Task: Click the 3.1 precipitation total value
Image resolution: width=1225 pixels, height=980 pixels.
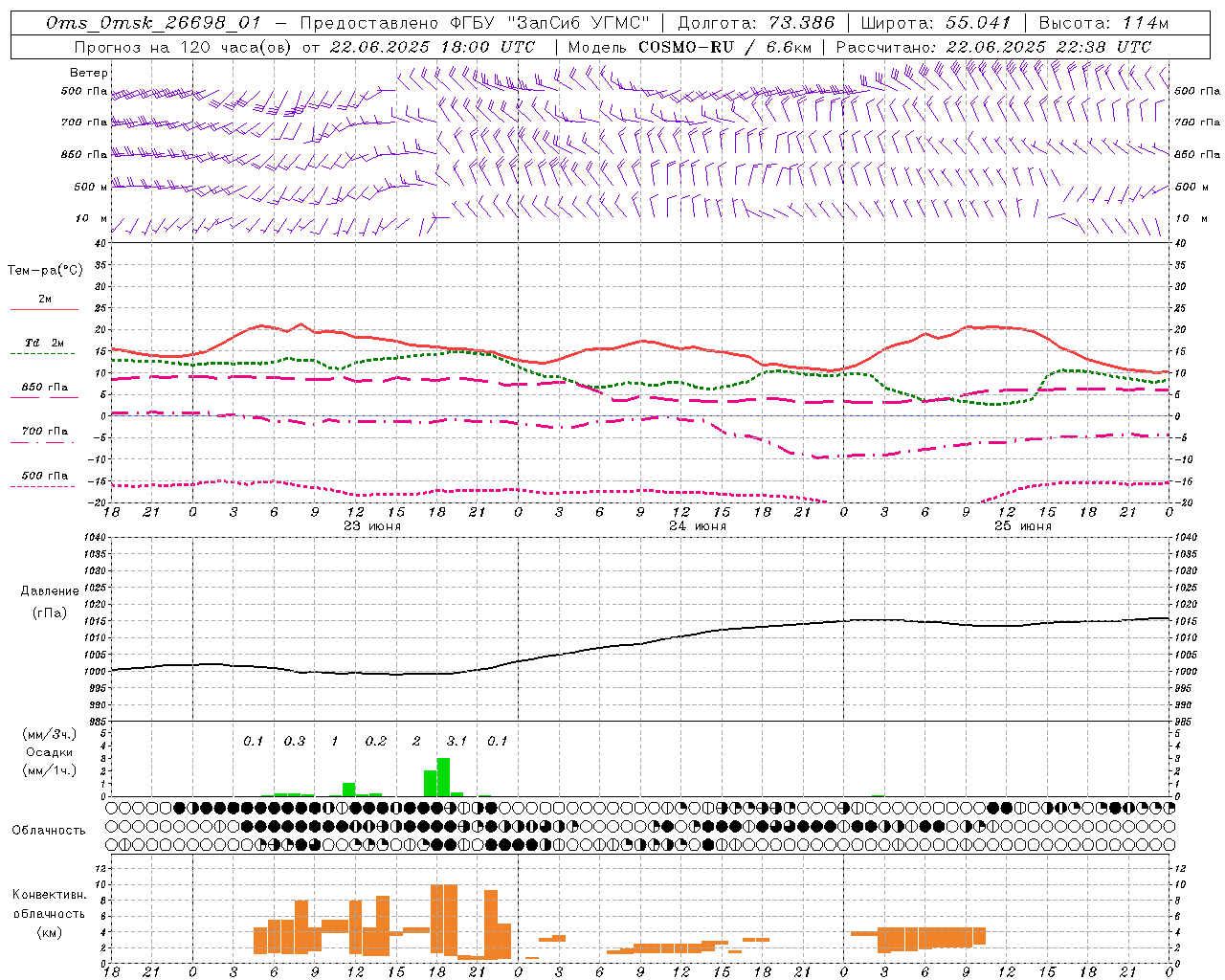Action: coord(457,742)
